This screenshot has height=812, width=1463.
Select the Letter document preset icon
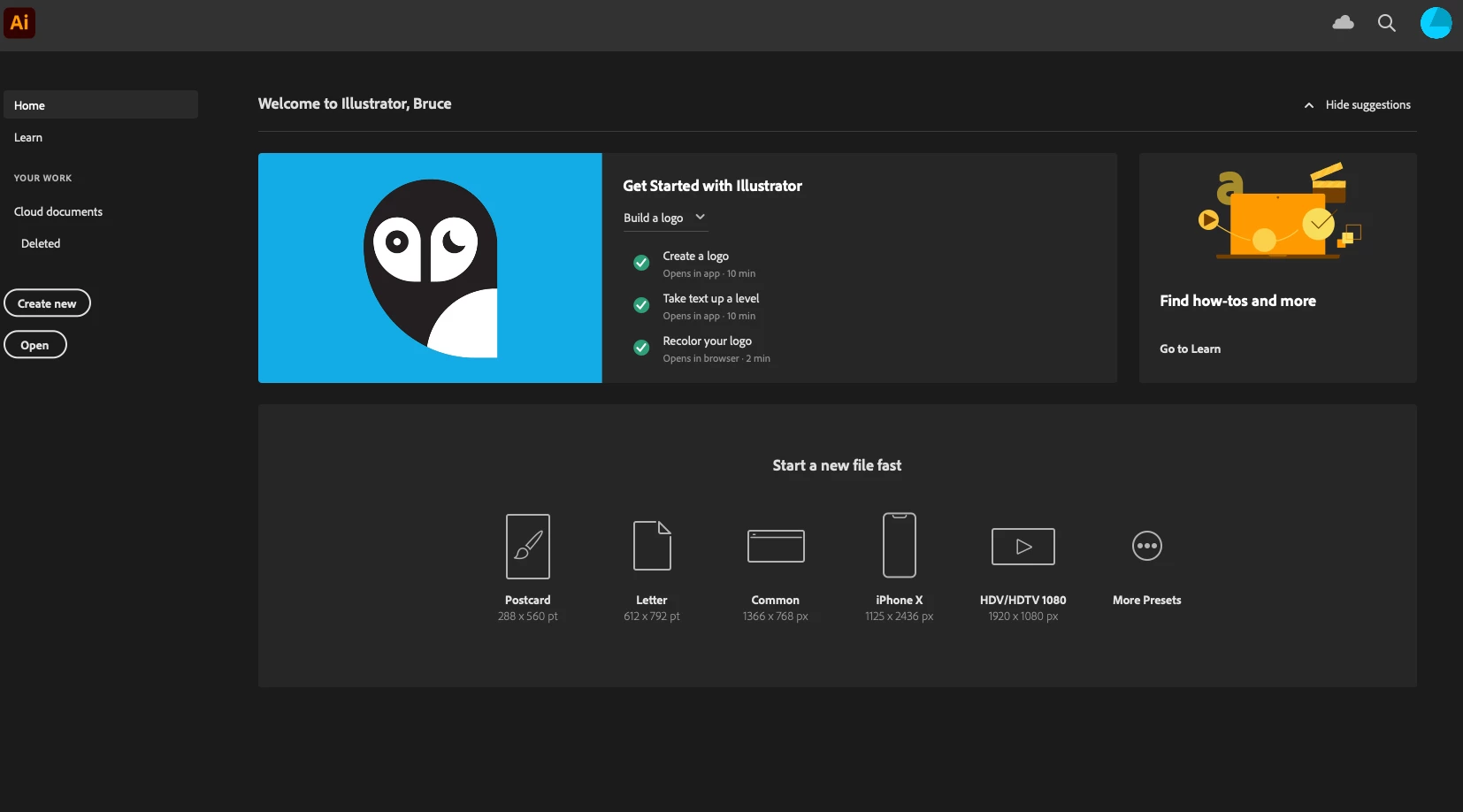(652, 546)
